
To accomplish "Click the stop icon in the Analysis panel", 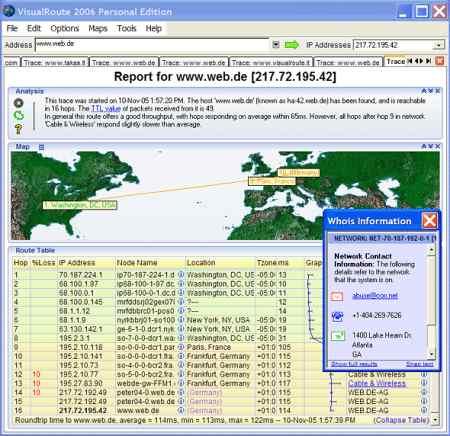I will coord(19,103).
